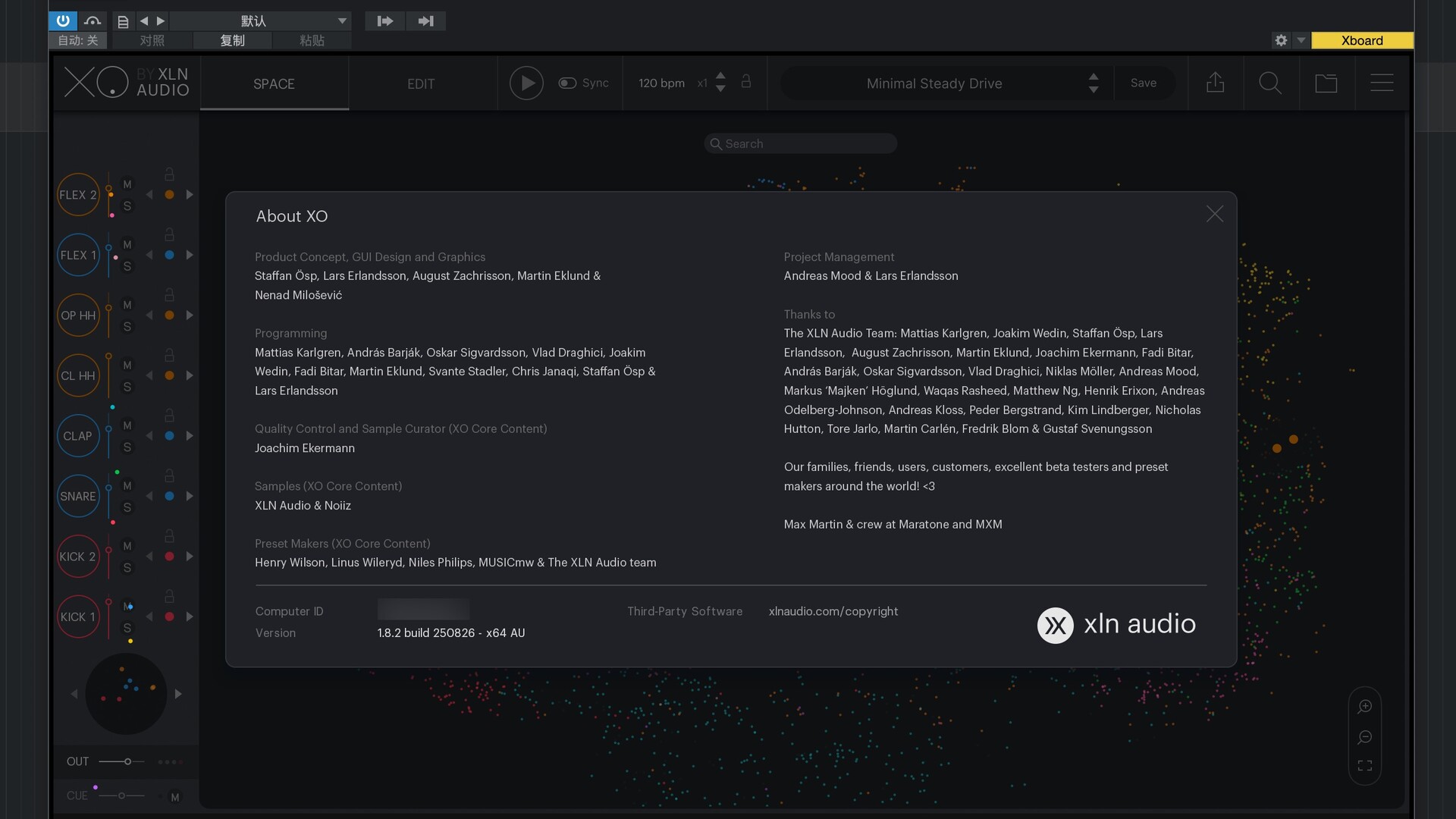
Task: Open host settings gear icon
Action: tap(1281, 40)
